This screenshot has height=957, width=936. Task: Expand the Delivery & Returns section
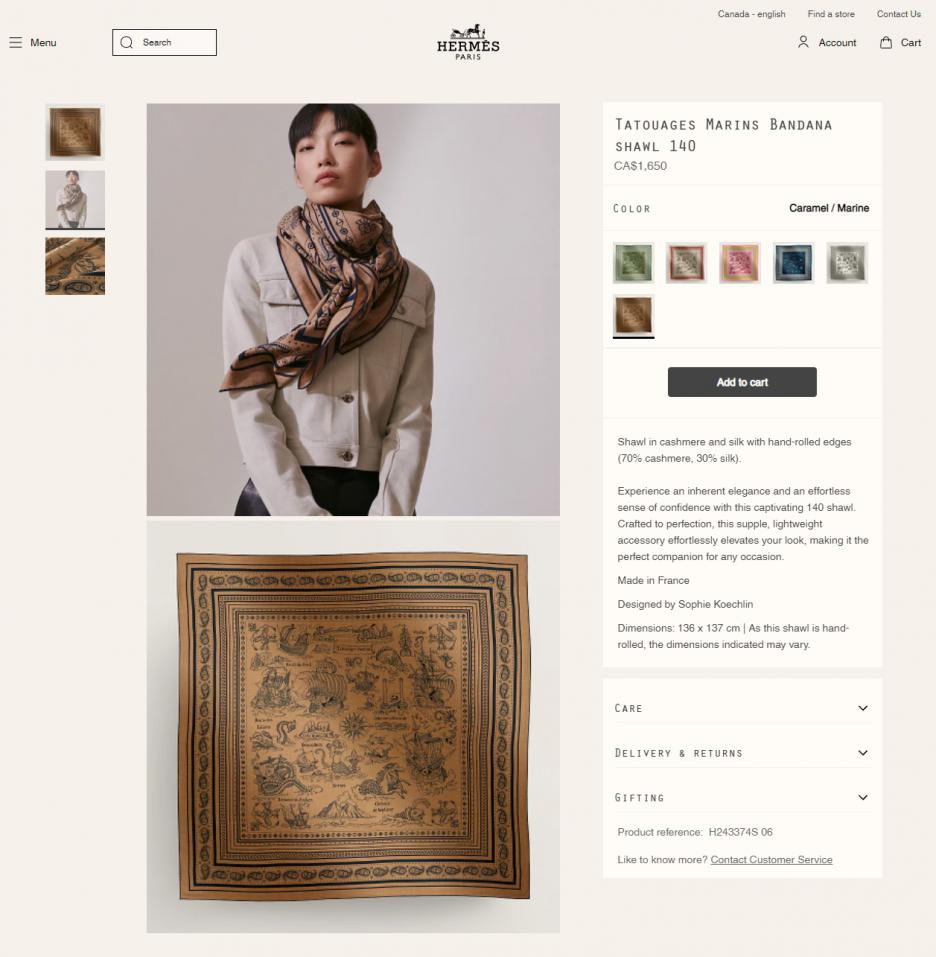[742, 753]
